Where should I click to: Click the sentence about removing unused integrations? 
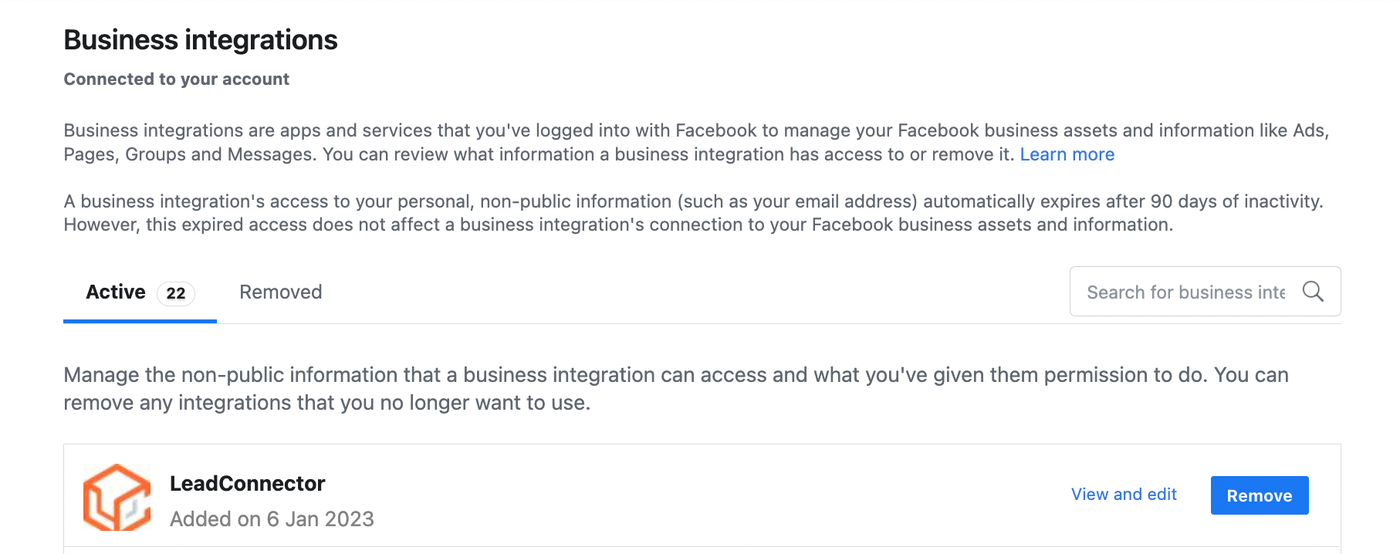point(326,405)
